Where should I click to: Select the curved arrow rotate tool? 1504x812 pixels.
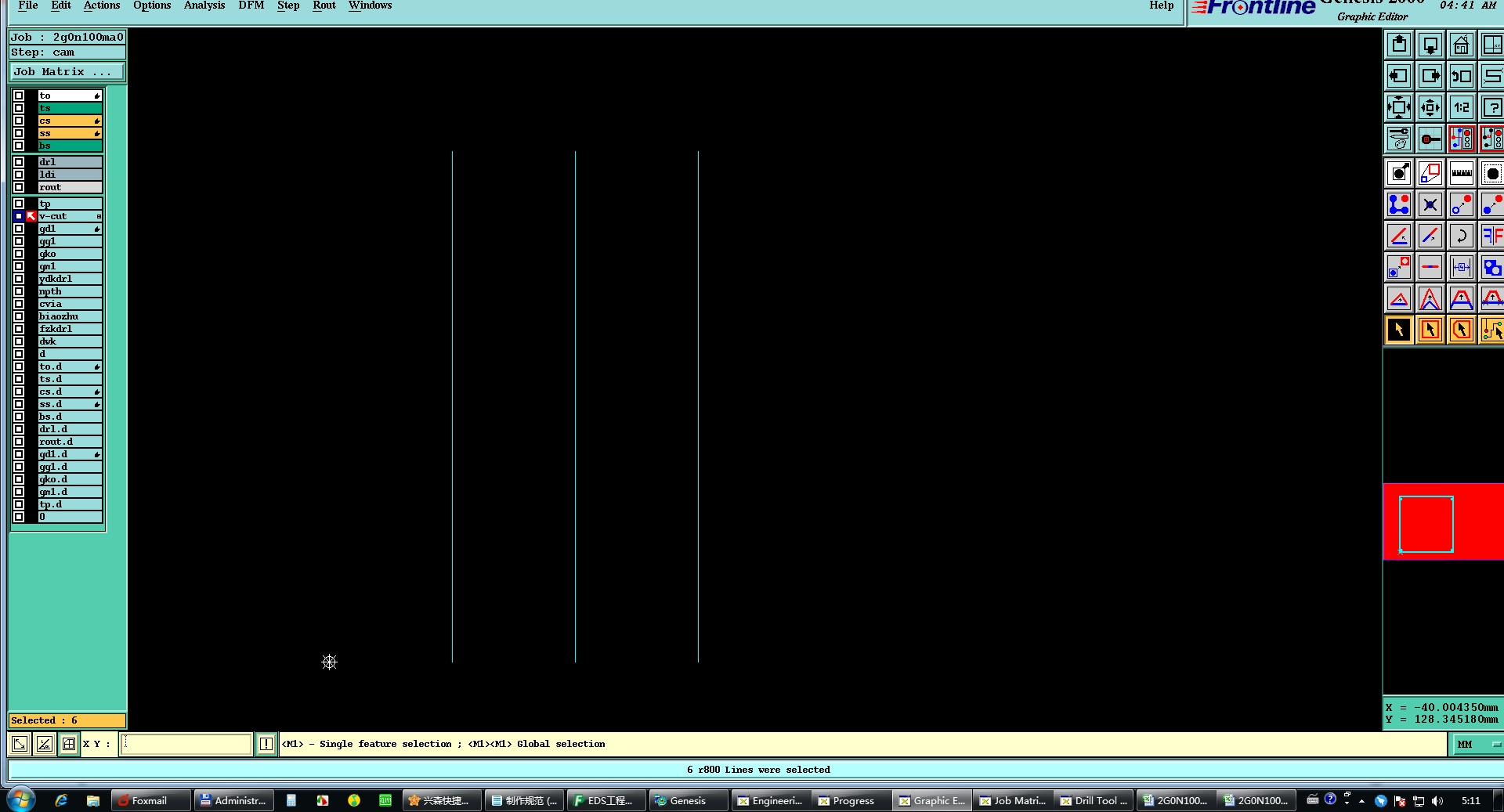pos(1462,236)
